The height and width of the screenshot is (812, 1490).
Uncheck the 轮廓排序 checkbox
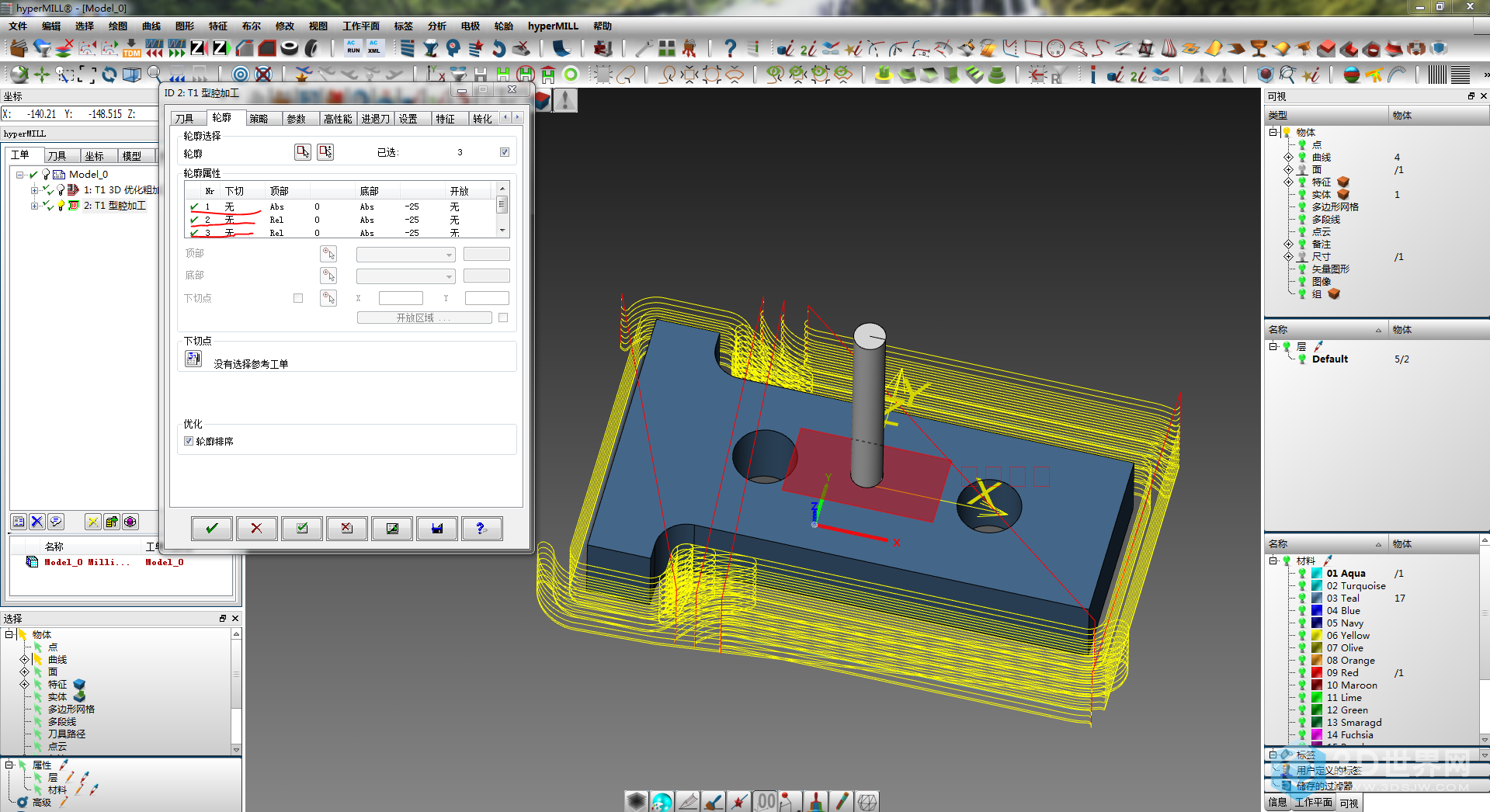pos(189,441)
